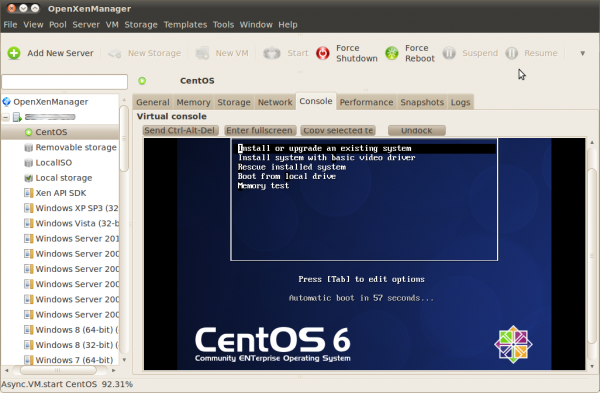Click the blurred host server icon

pos(17,117)
